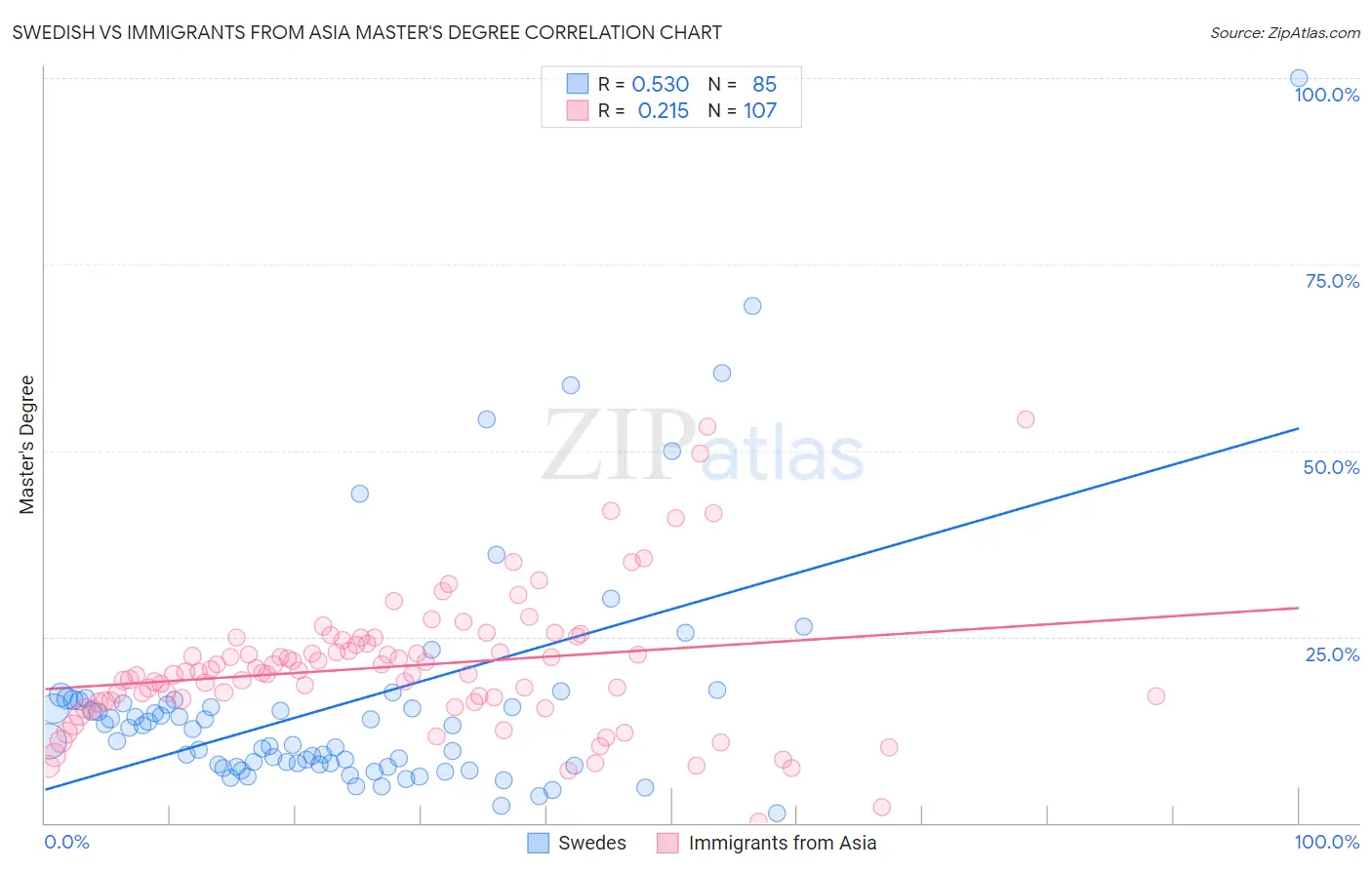The width and height of the screenshot is (1372, 870).
Task: Click the Master's Degree axis title
Action: (26, 445)
